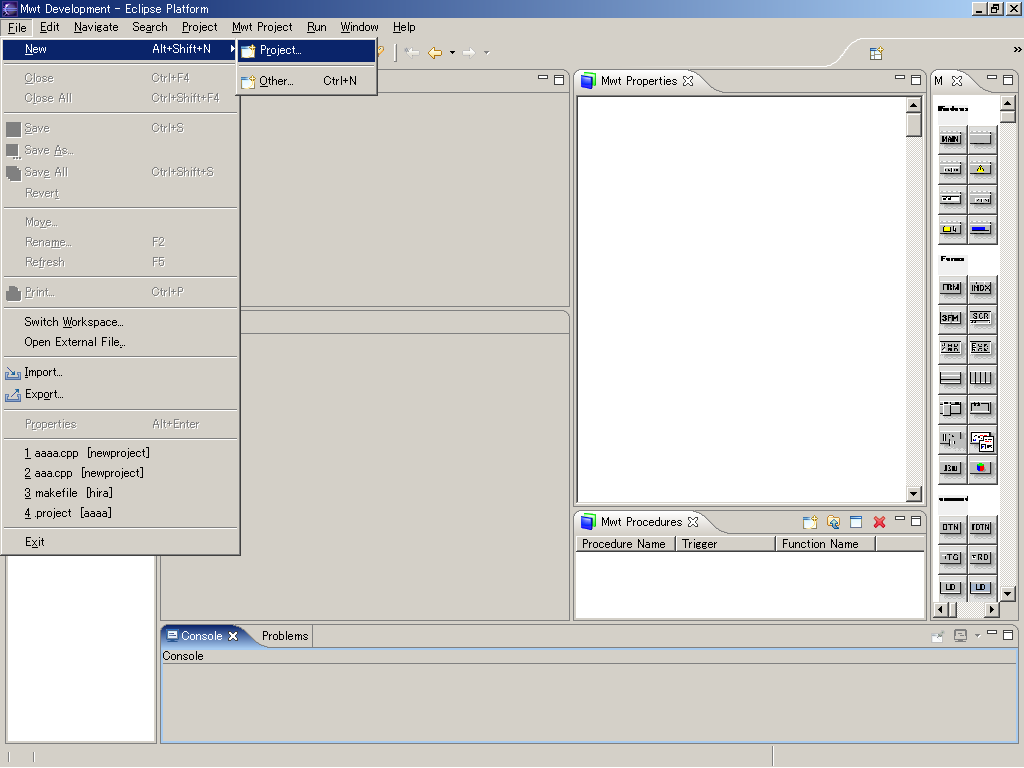Click the Open Perspective toolbar icon
Image resolution: width=1024 pixels, height=768 pixels.
pyautogui.click(x=876, y=53)
